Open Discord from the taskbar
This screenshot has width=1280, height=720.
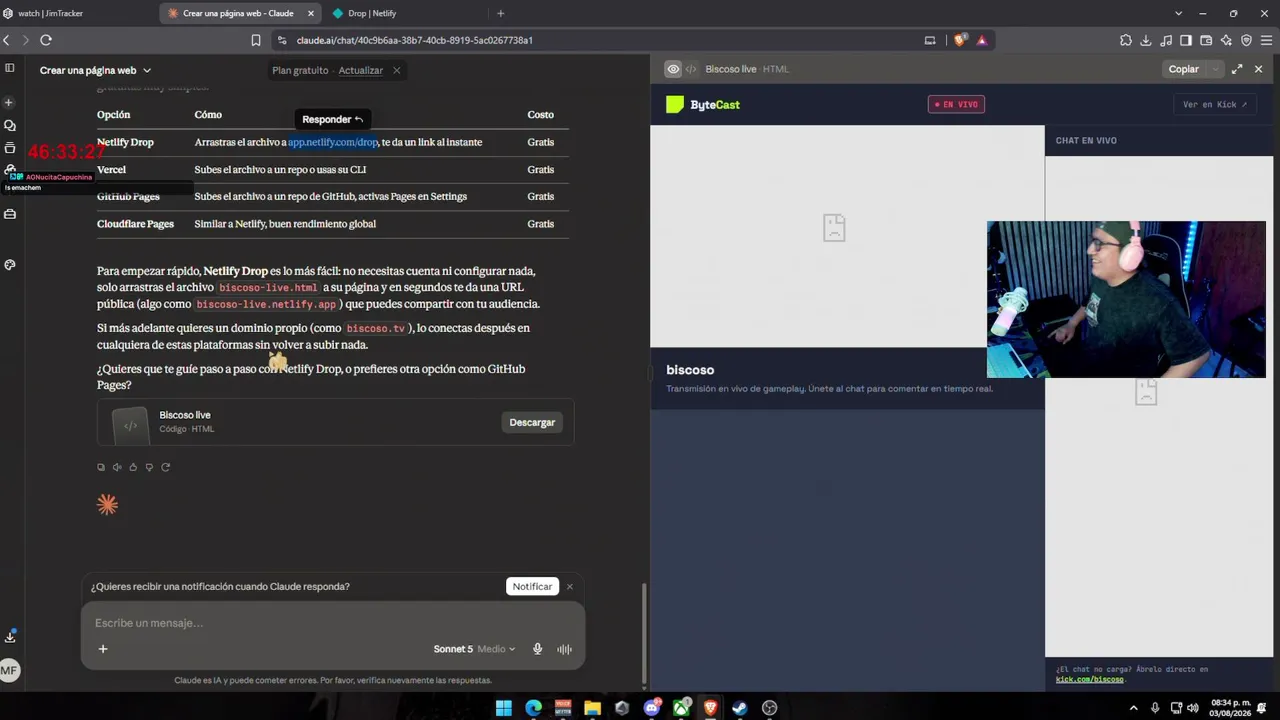click(652, 708)
